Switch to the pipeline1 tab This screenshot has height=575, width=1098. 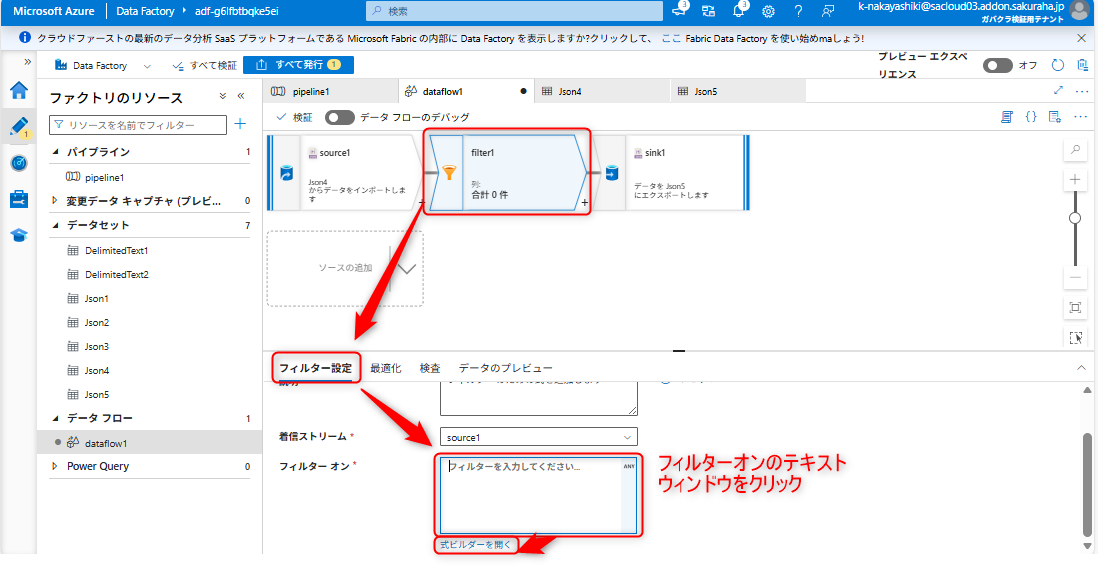click(331, 91)
